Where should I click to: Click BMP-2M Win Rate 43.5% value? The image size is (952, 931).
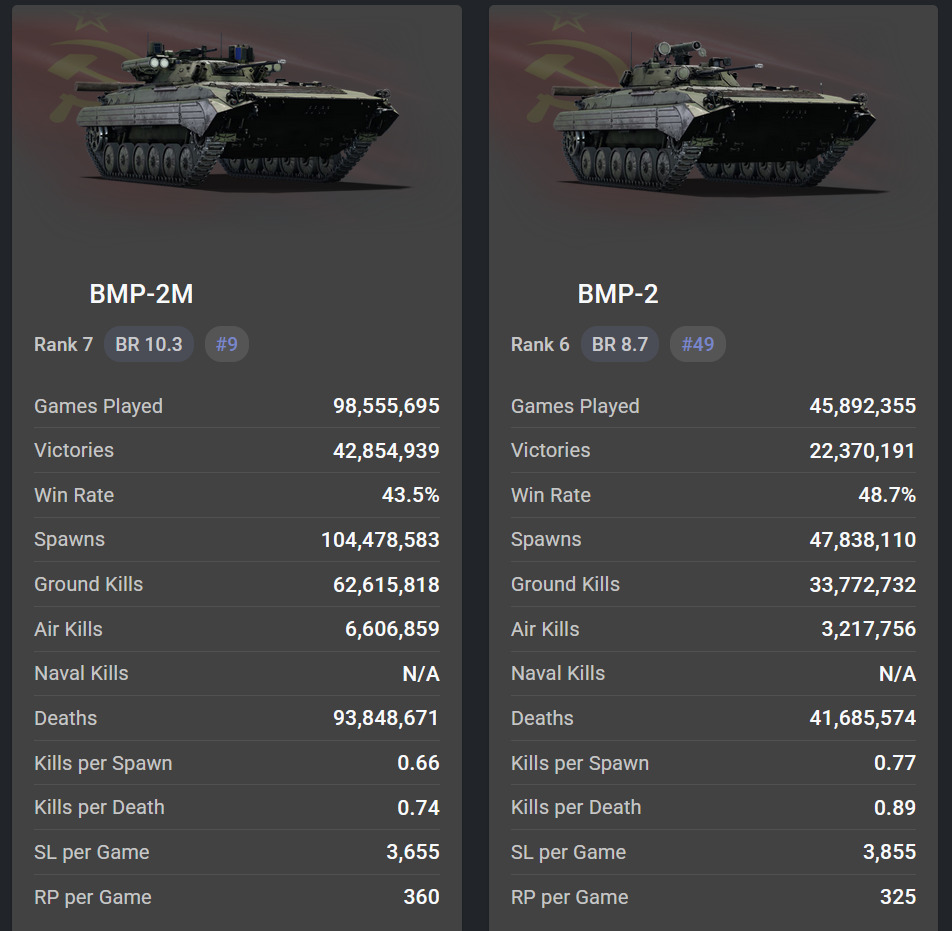(x=411, y=495)
